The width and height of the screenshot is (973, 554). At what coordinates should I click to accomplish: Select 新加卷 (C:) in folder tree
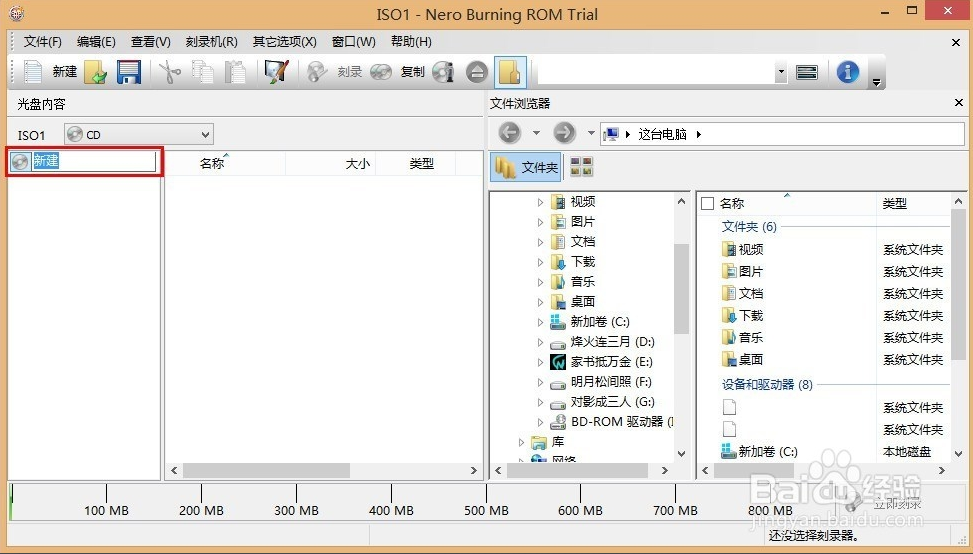[590, 321]
